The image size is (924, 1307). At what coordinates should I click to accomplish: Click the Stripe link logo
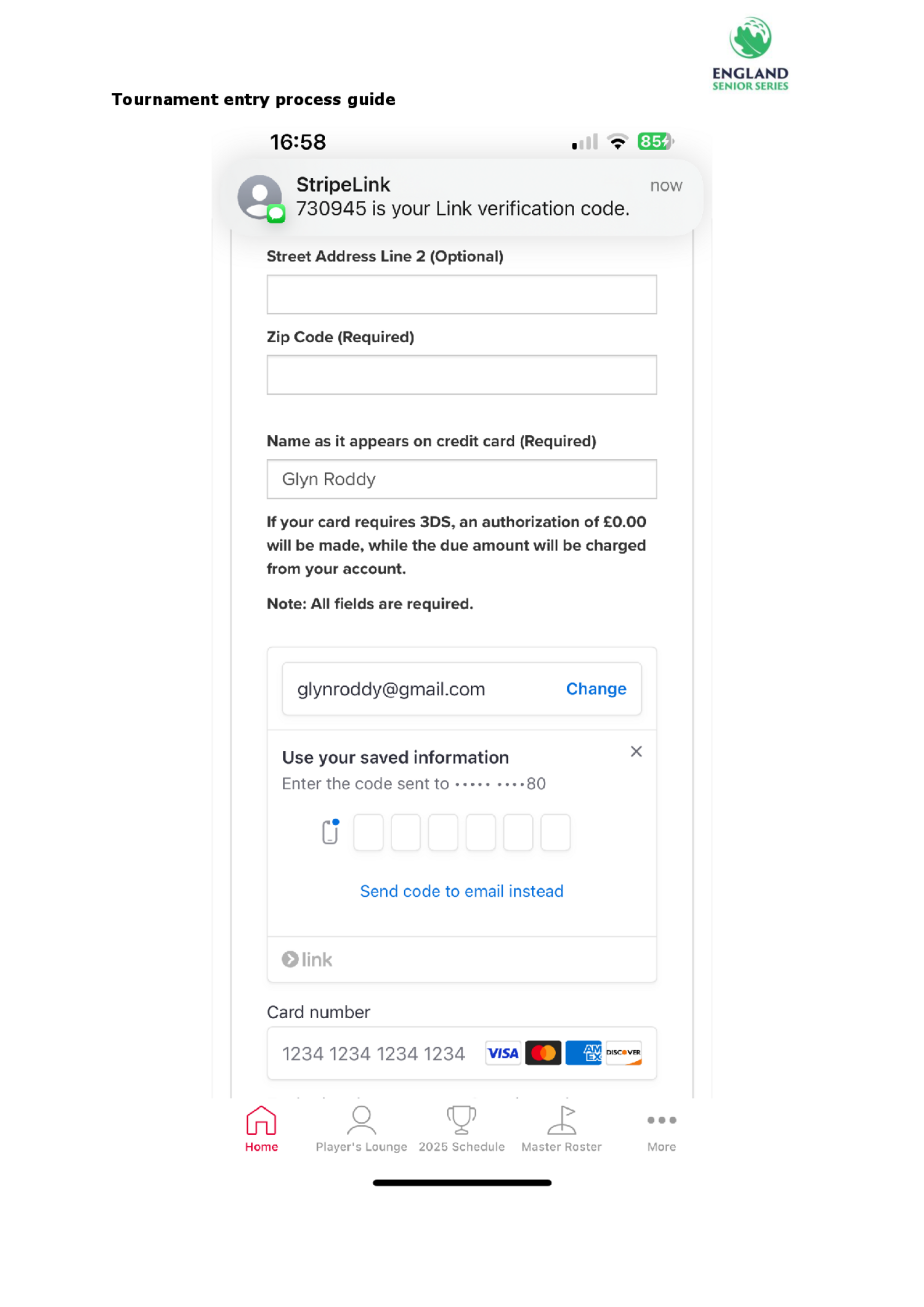click(x=307, y=960)
